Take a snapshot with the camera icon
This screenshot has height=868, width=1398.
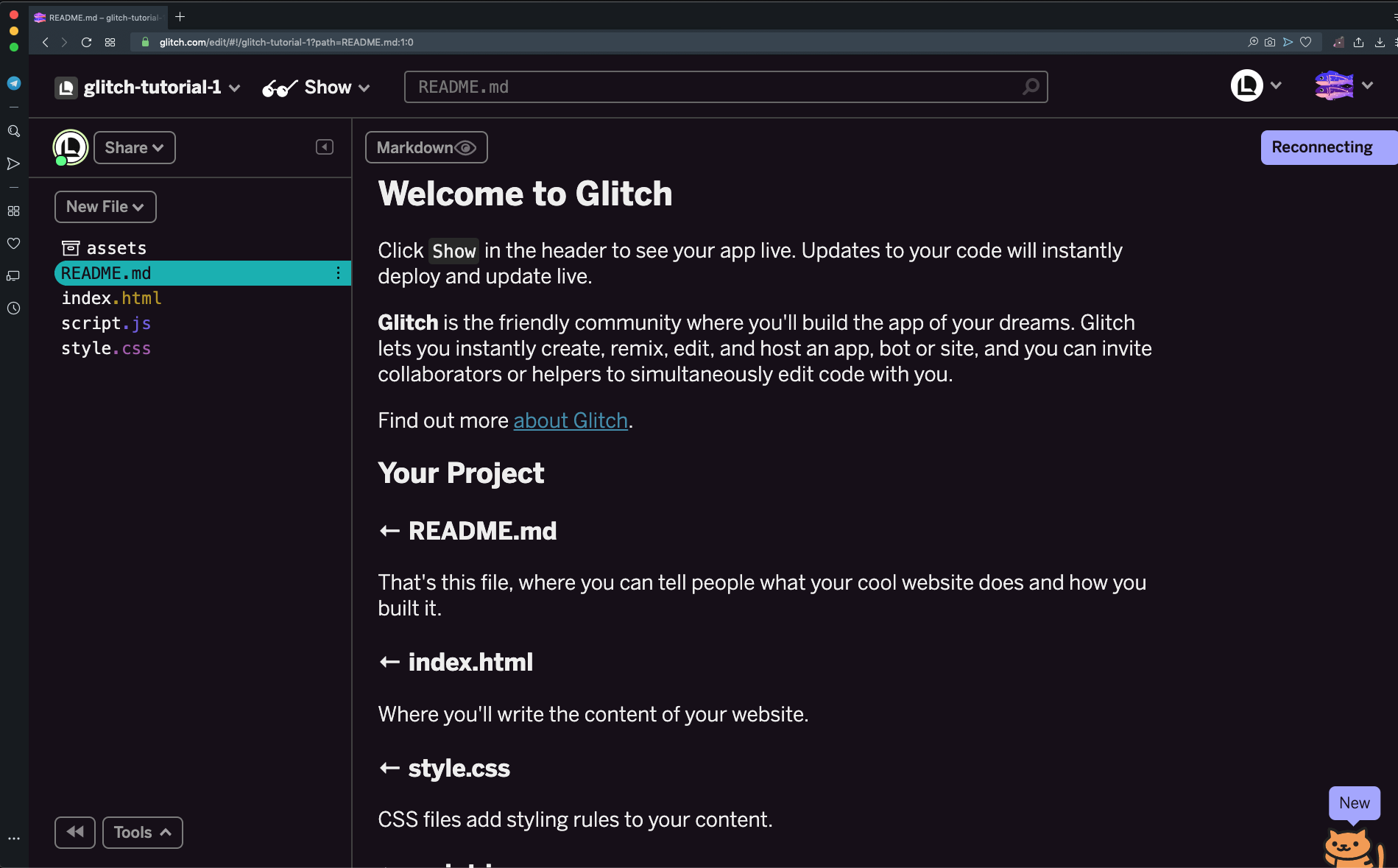click(x=1270, y=42)
